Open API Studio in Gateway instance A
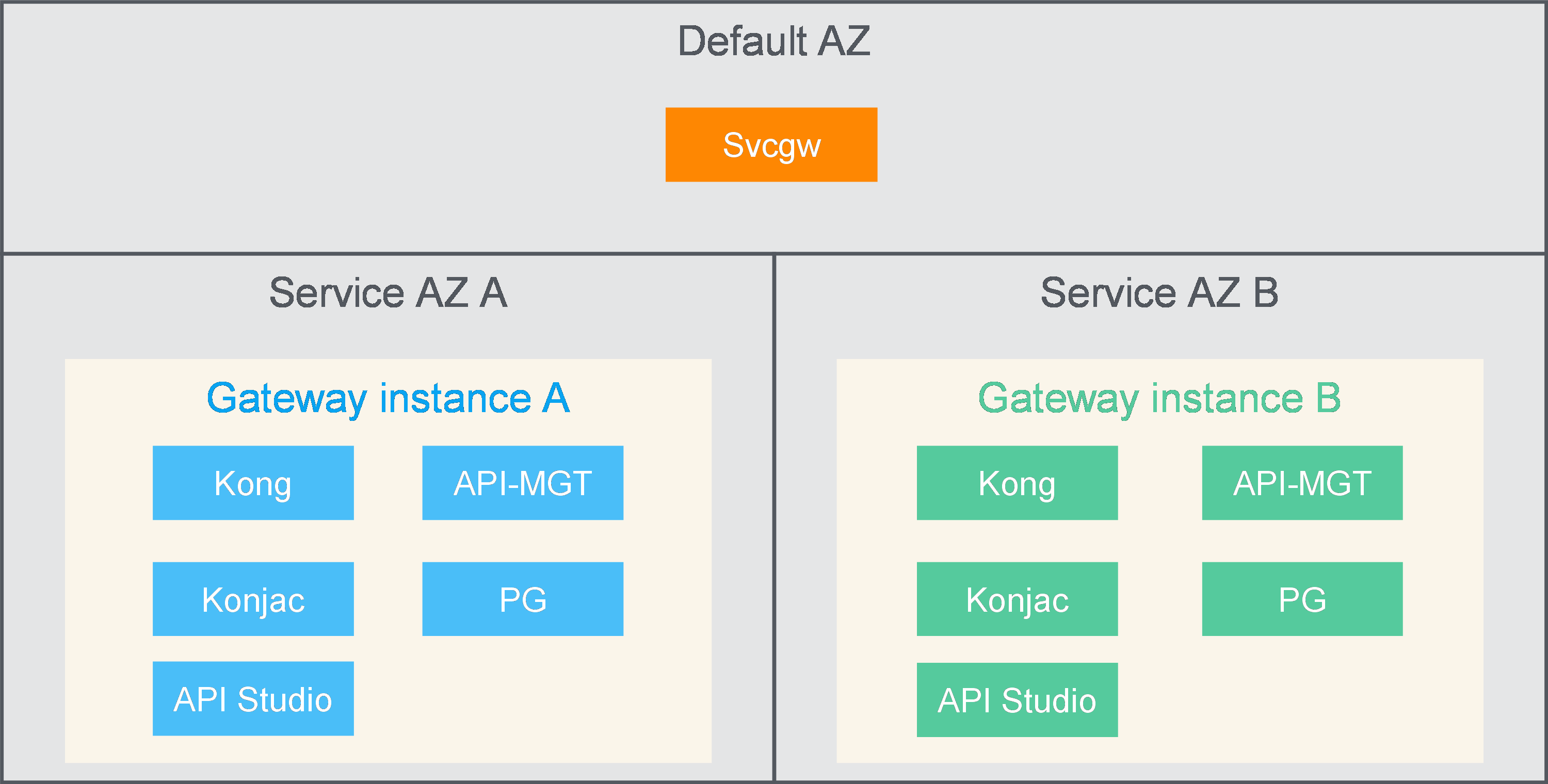Image resolution: width=1548 pixels, height=784 pixels. [253, 699]
